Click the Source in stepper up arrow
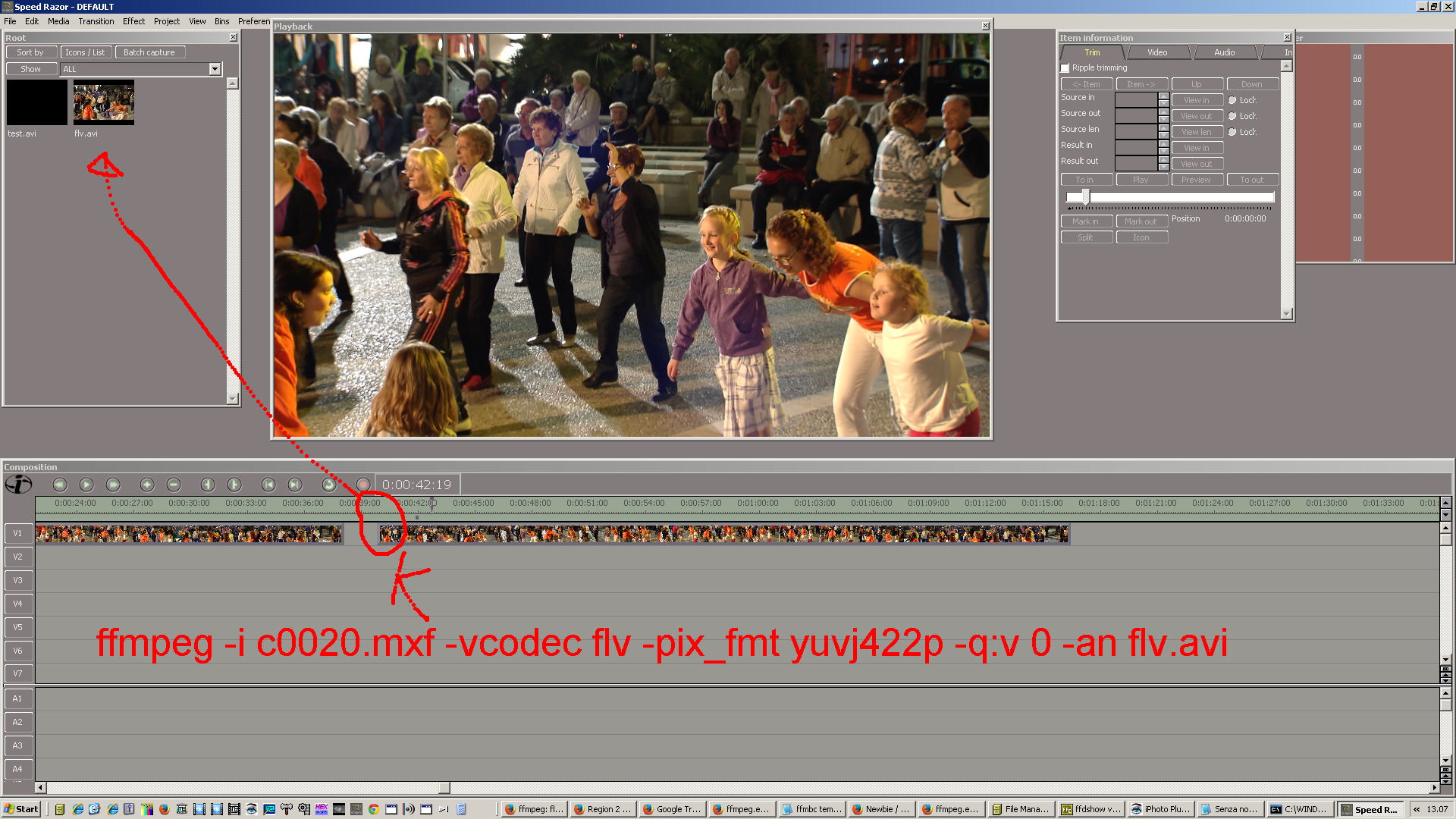The image size is (1456, 819). [x=1163, y=96]
